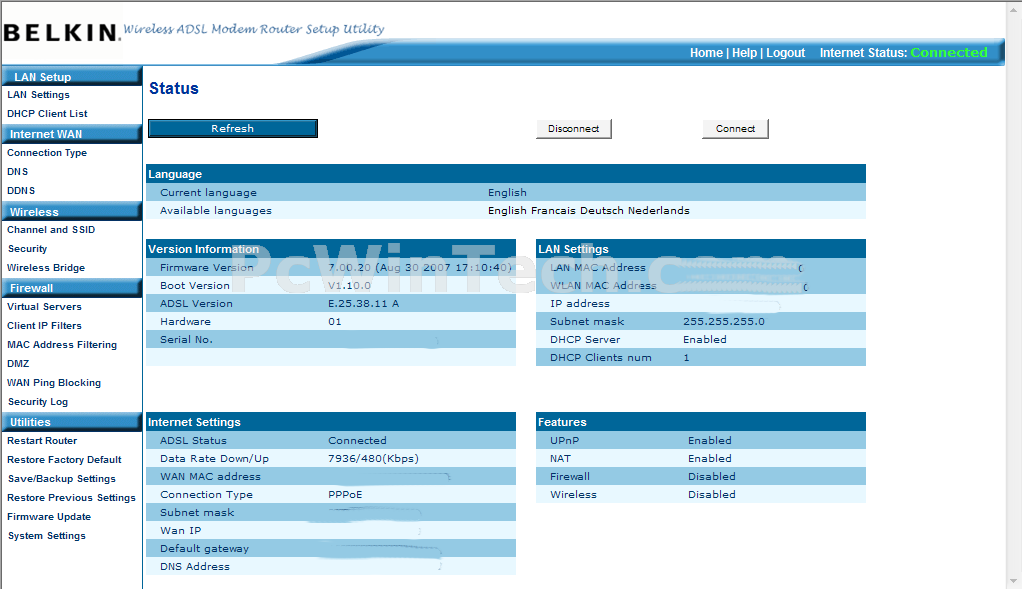Open the DDNS settings page
The height and width of the screenshot is (589, 1022).
[x=21, y=190]
